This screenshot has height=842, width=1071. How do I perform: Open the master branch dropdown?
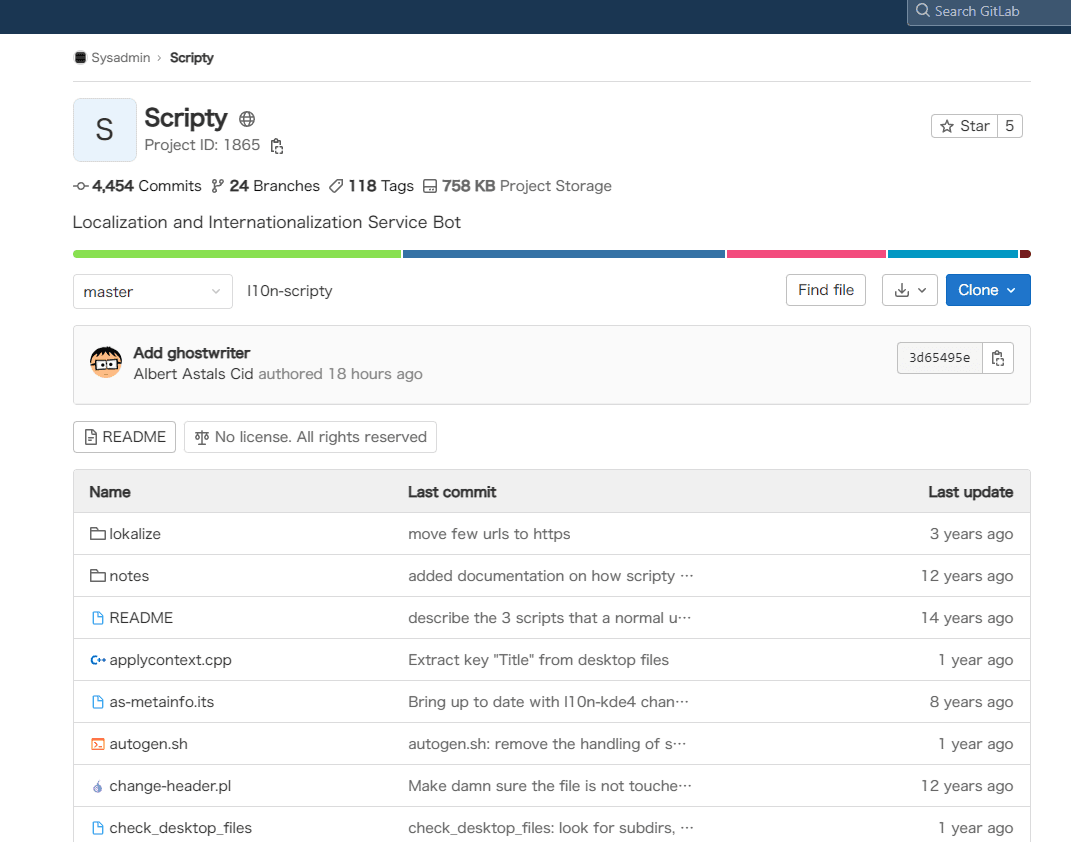tap(152, 291)
